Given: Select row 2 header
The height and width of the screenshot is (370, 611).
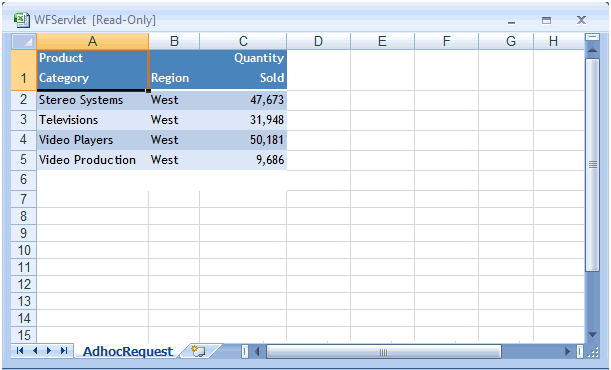Looking at the screenshot, I should click(24, 100).
